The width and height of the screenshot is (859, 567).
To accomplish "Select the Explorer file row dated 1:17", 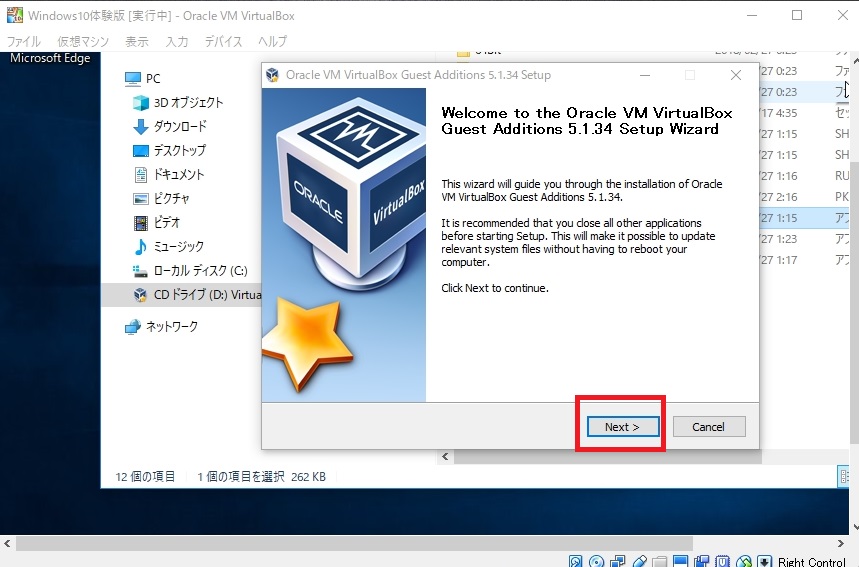I will [x=805, y=260].
